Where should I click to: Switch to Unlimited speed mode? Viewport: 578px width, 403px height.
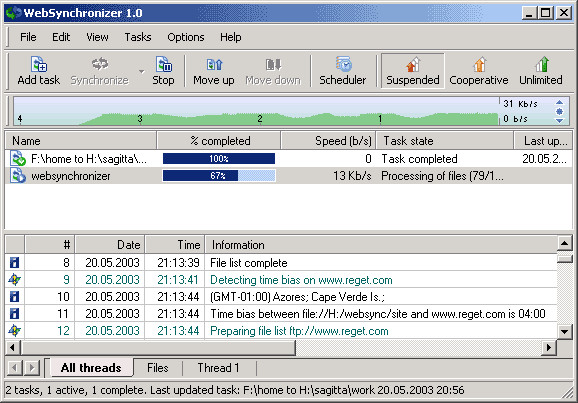point(541,71)
